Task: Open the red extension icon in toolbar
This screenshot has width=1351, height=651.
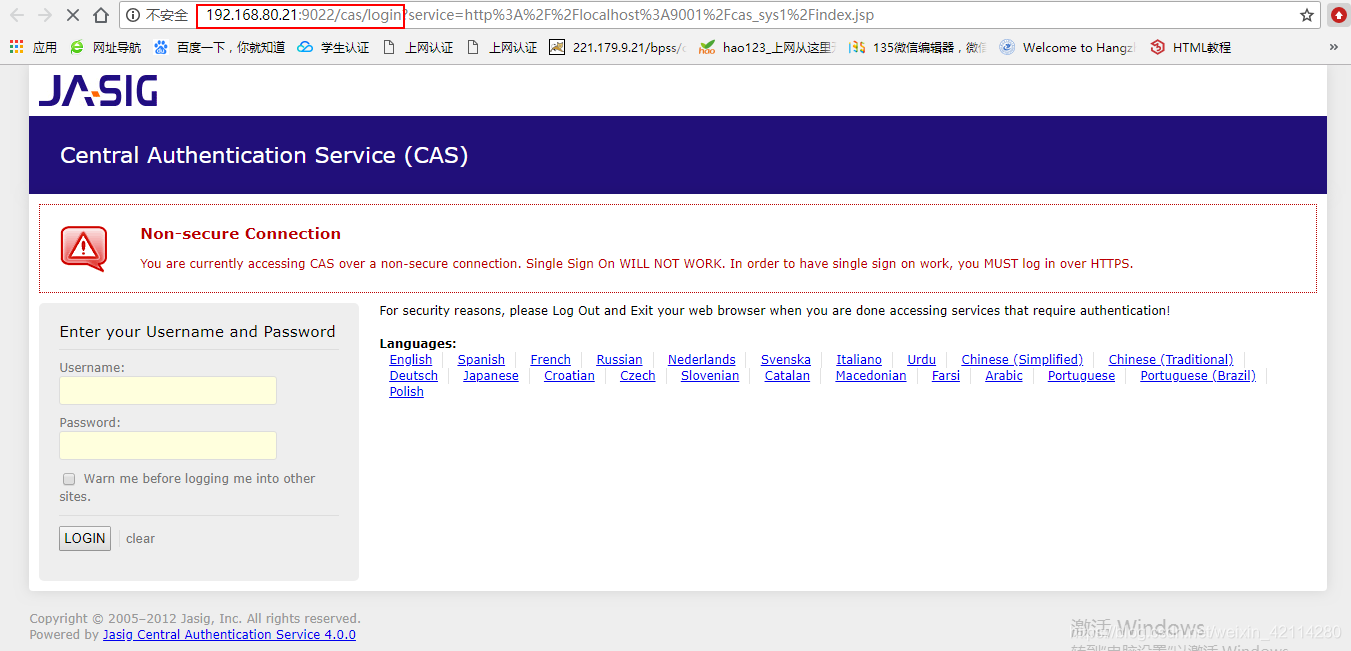Action: coord(1338,15)
